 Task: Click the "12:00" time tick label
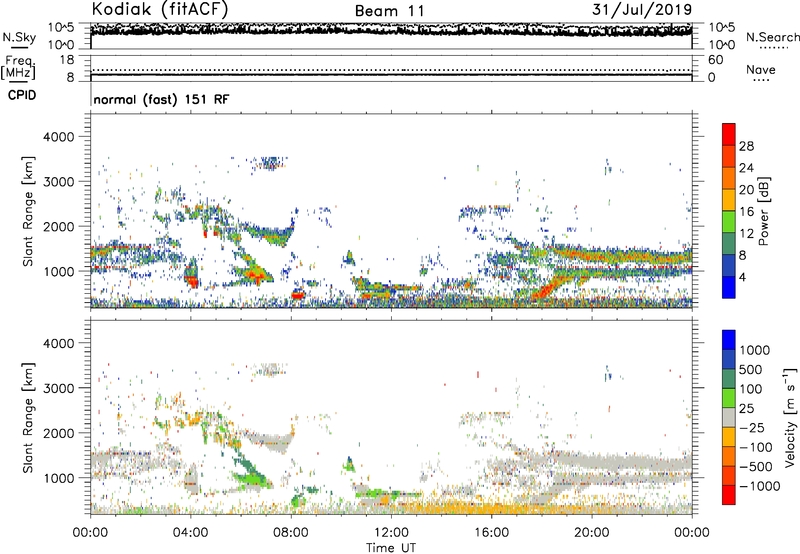pos(391,533)
